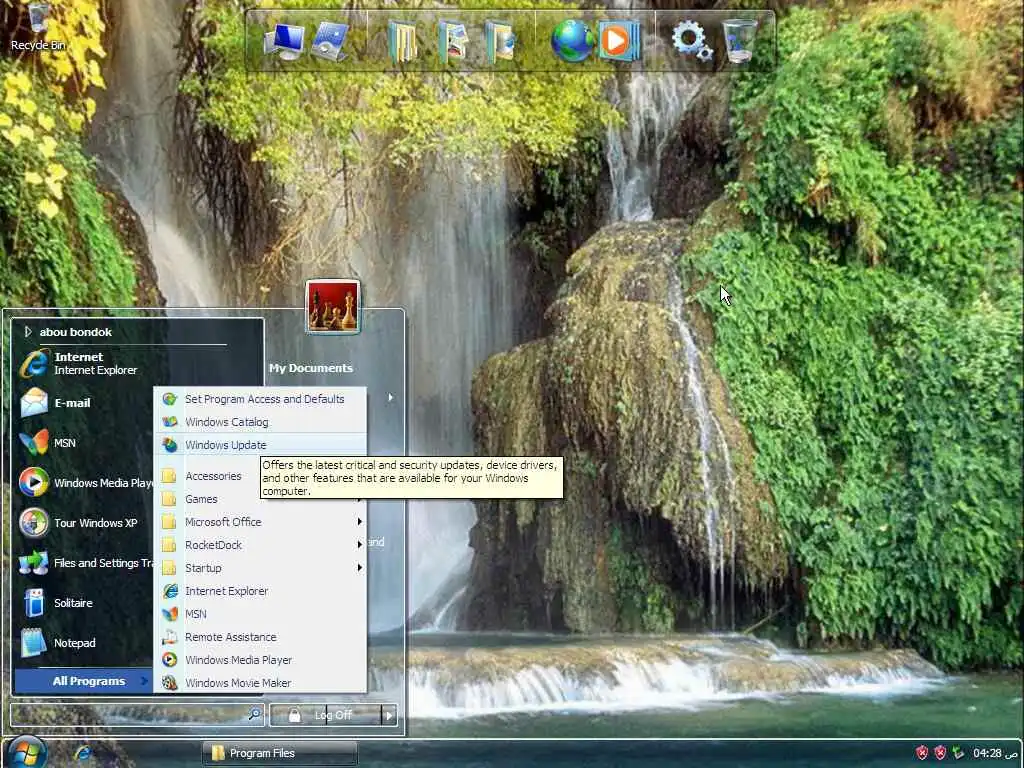Open My Documents from the Start menu

pyautogui.click(x=311, y=368)
